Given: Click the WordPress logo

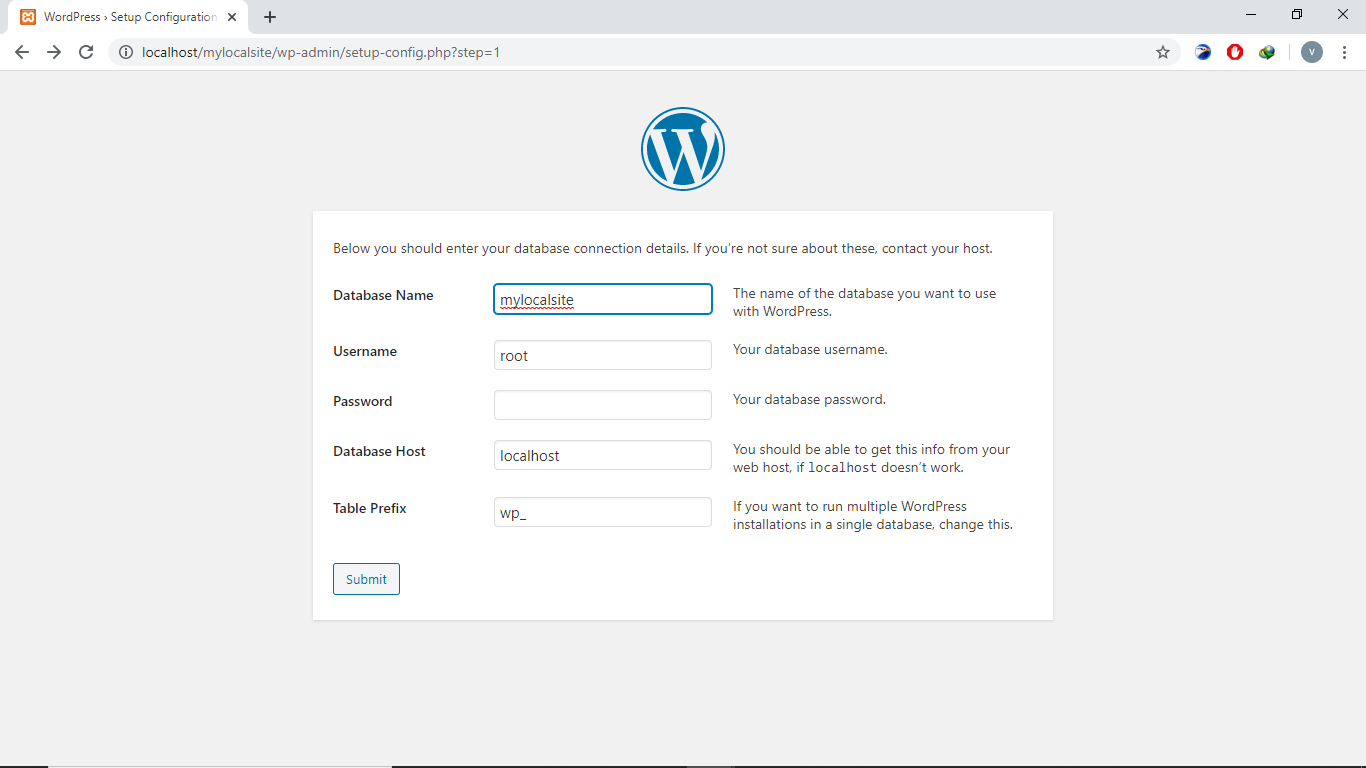Looking at the screenshot, I should 683,149.
